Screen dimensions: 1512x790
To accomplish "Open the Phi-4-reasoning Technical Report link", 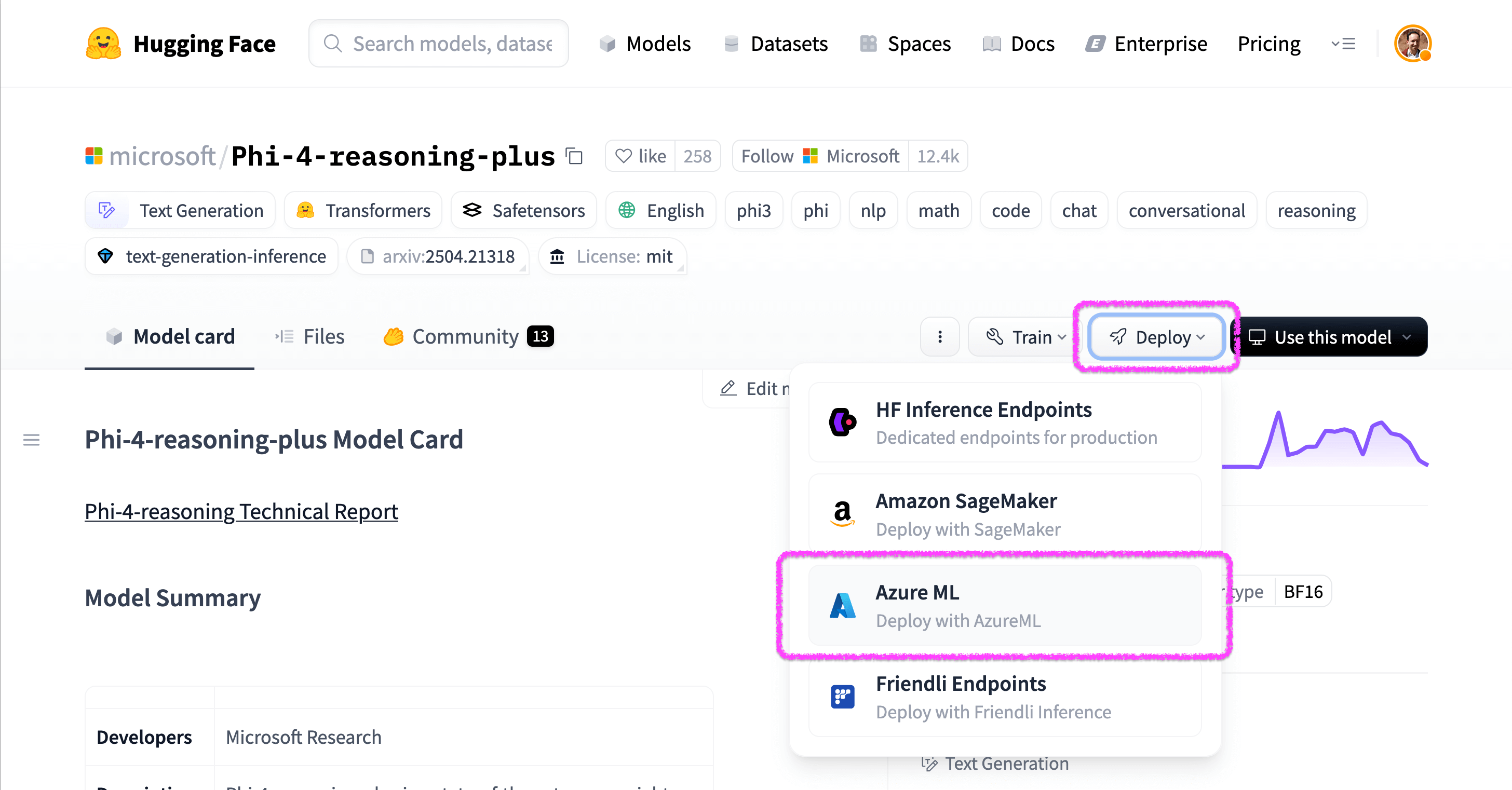I will (241, 511).
